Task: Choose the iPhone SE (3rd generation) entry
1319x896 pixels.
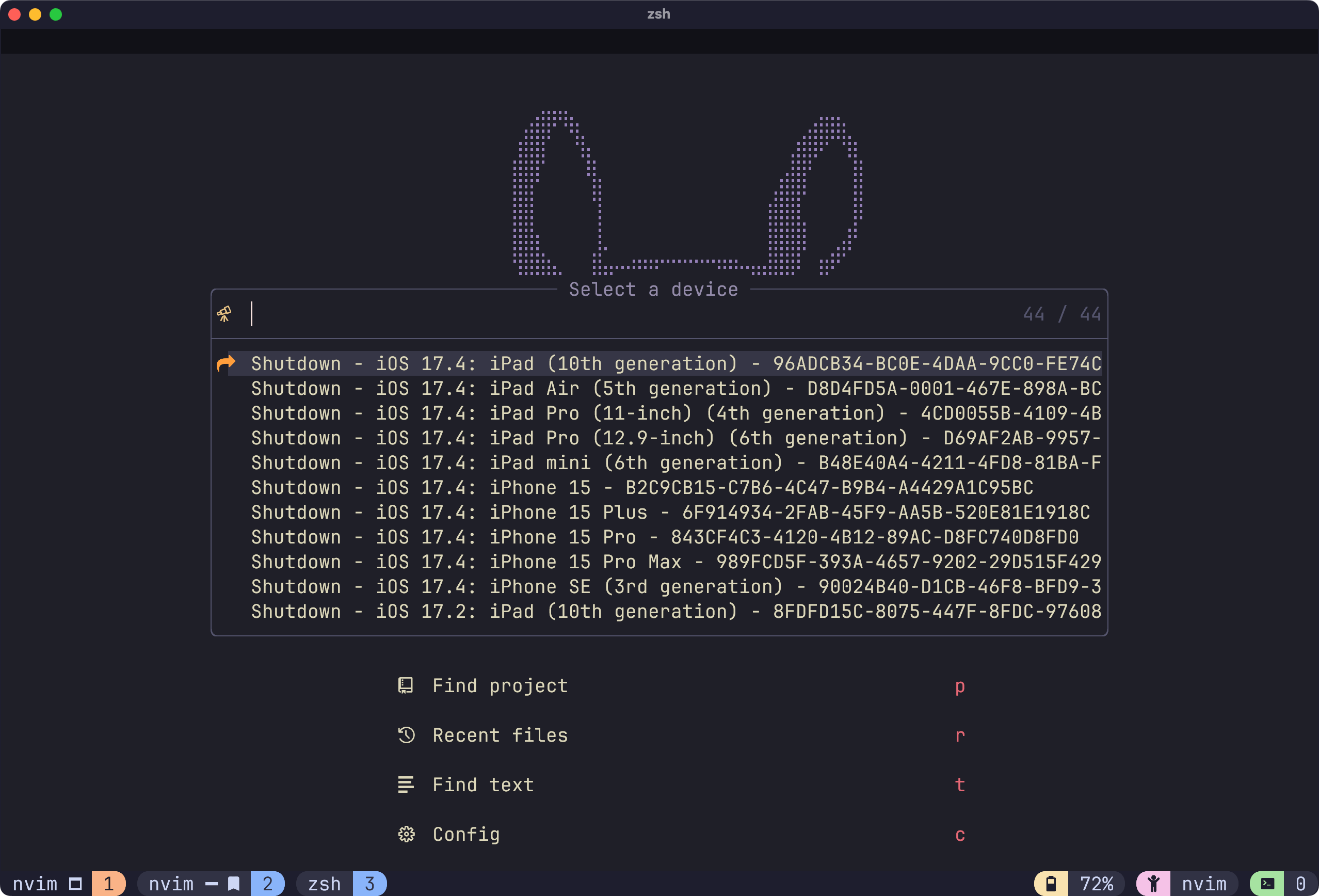Action: coord(675,586)
